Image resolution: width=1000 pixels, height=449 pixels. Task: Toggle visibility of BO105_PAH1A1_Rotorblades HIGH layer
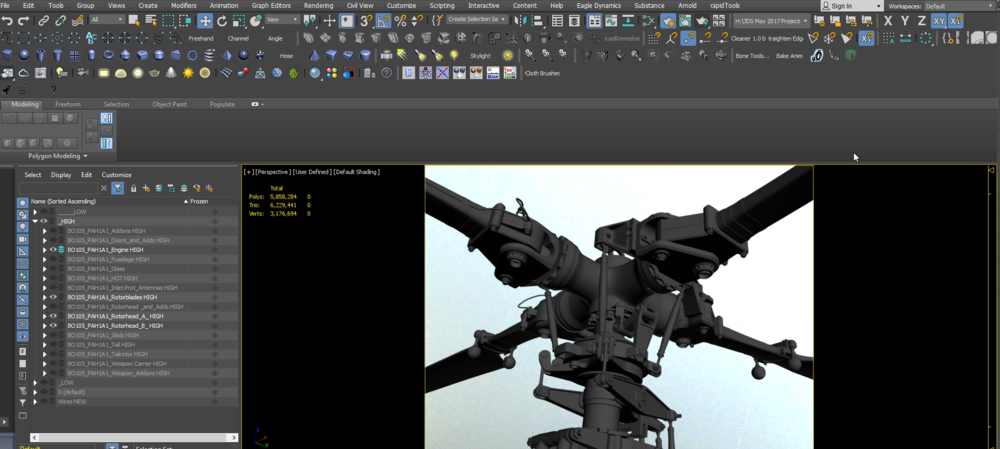pyautogui.click(x=54, y=297)
